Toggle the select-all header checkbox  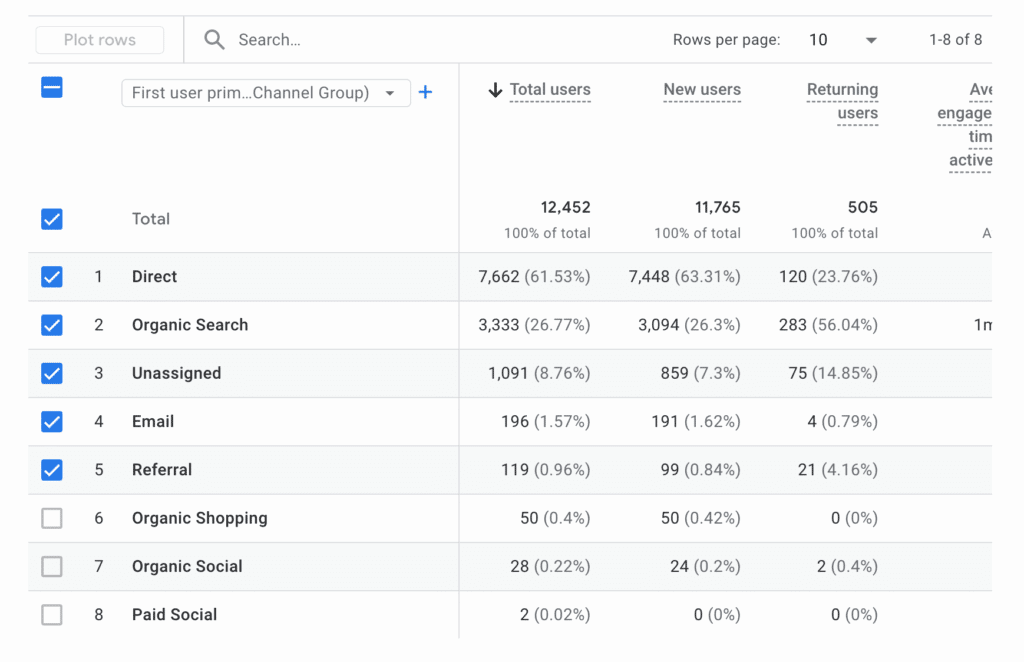(52, 88)
